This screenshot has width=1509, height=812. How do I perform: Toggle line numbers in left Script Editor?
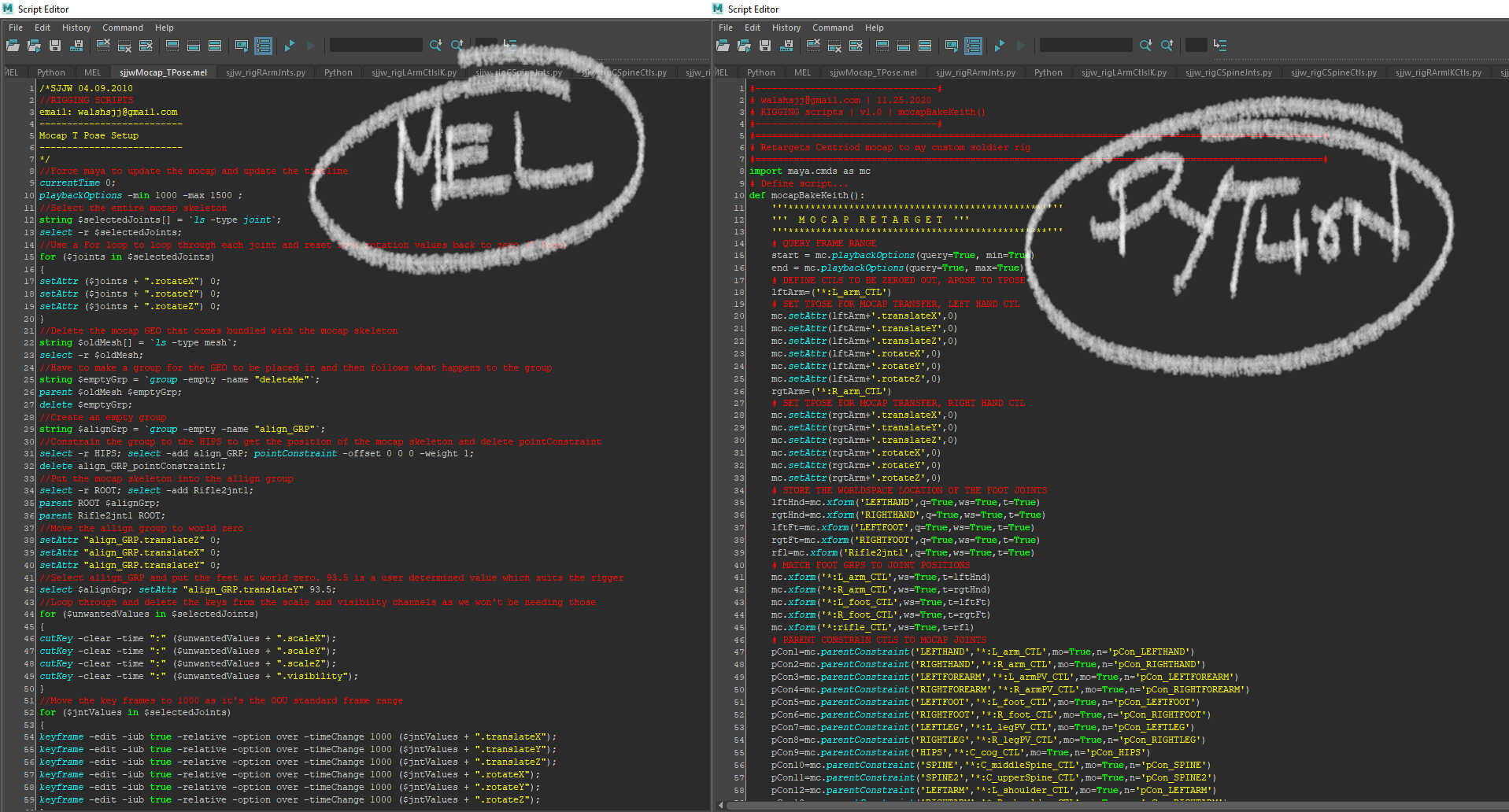(263, 46)
